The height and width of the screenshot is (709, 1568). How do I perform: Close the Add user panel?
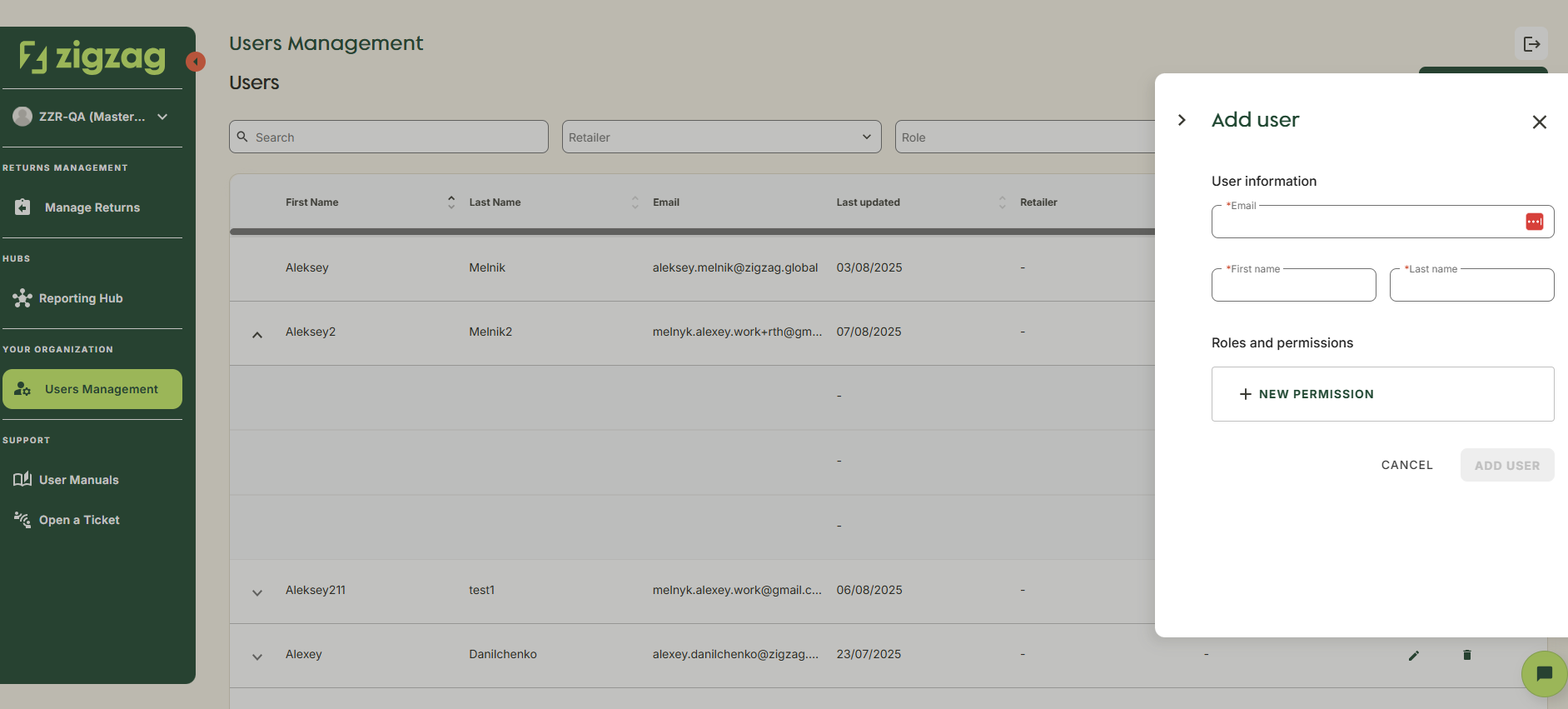(1539, 122)
